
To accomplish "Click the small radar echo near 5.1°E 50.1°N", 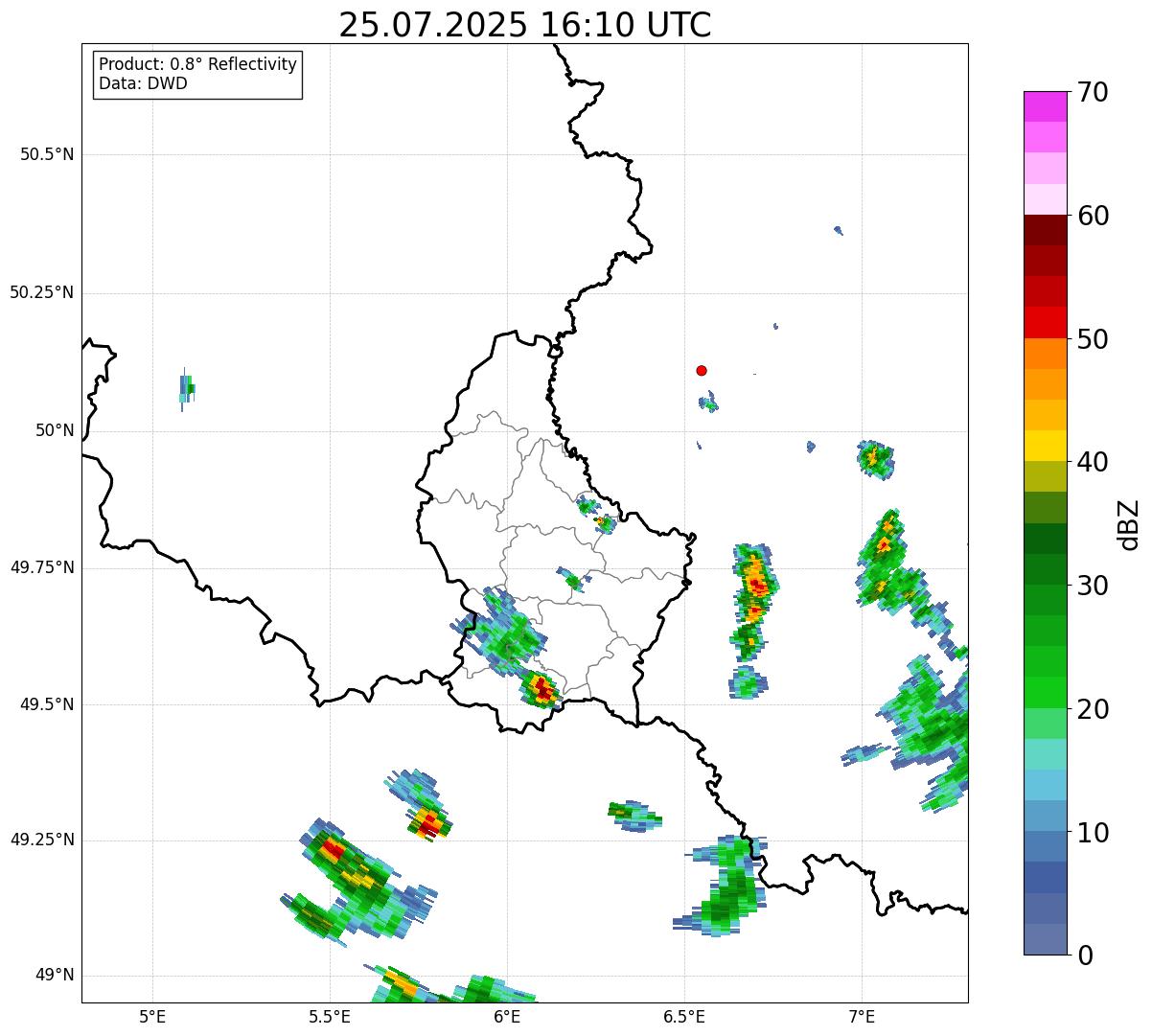I will pos(187,388).
